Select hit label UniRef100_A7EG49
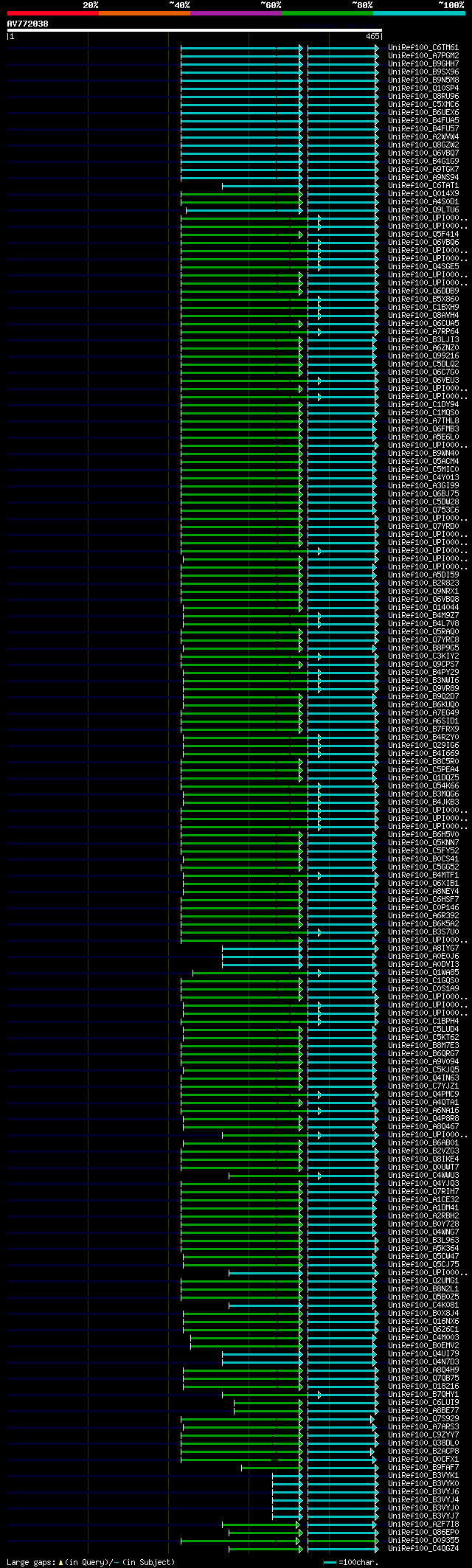Image resolution: width=472 pixels, height=1568 pixels. 423,712
